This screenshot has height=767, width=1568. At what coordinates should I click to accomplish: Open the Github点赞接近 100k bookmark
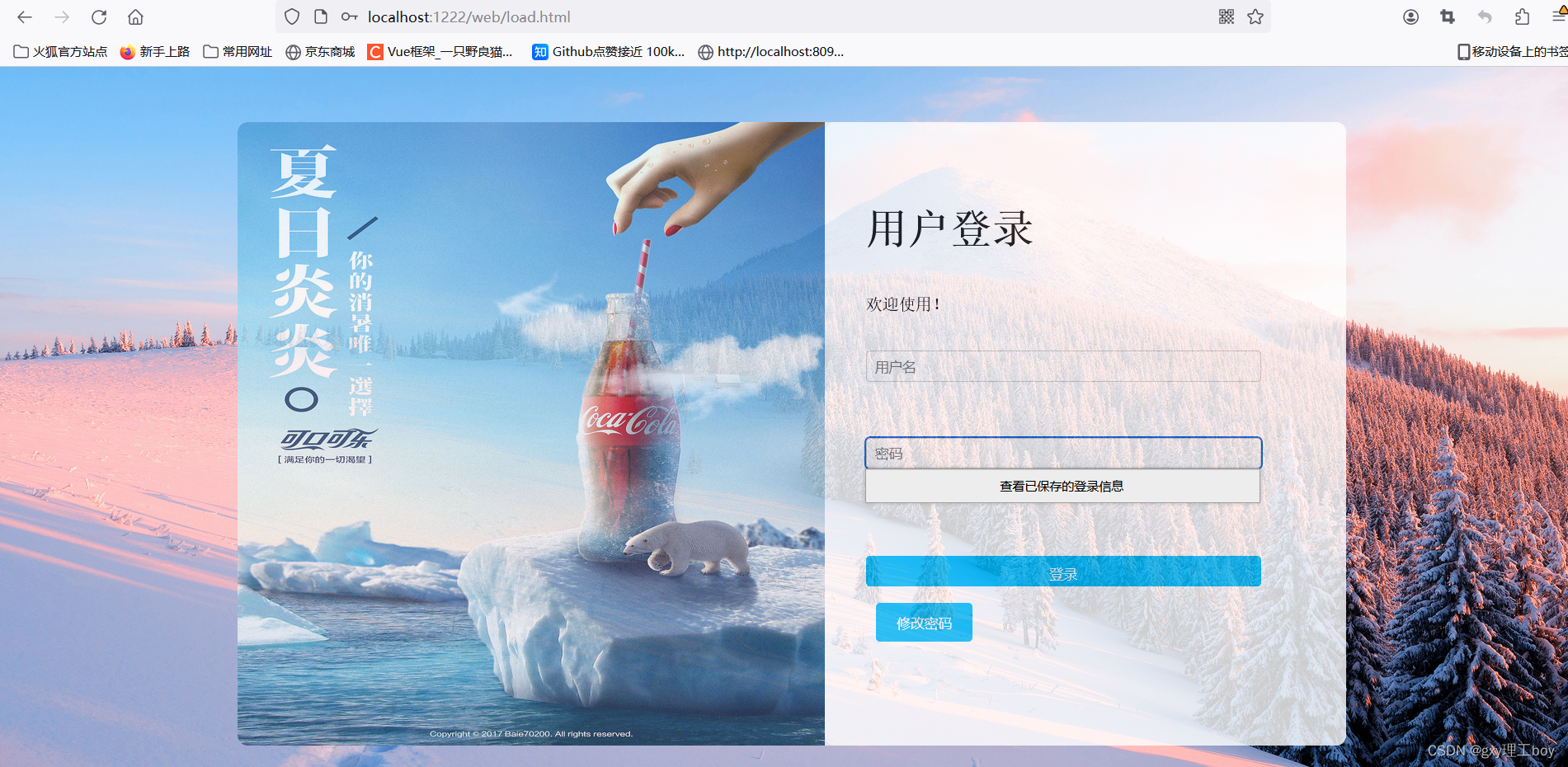point(608,51)
